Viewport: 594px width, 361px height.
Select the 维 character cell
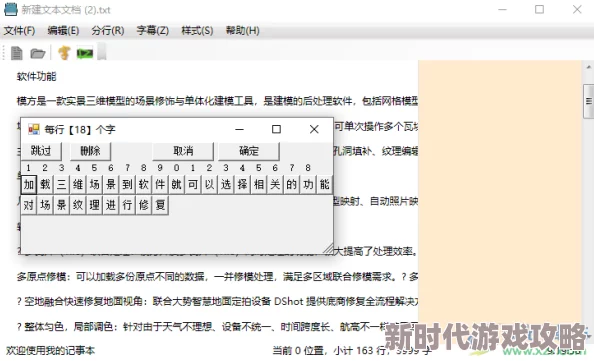pyautogui.click(x=78, y=184)
